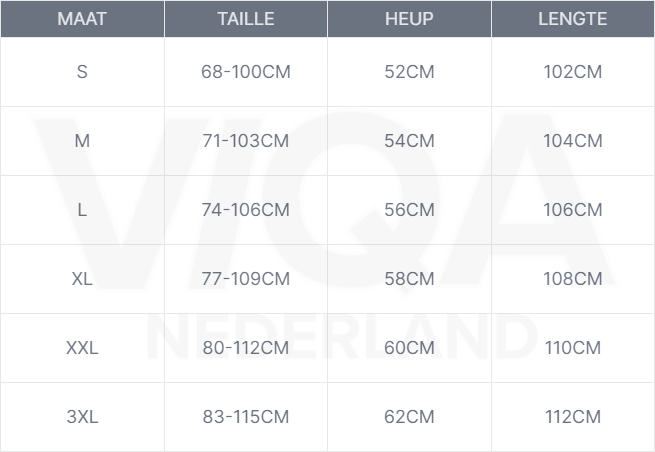Image resolution: width=655 pixels, height=452 pixels.
Task: Select the XXL size cell
Action: point(82,348)
